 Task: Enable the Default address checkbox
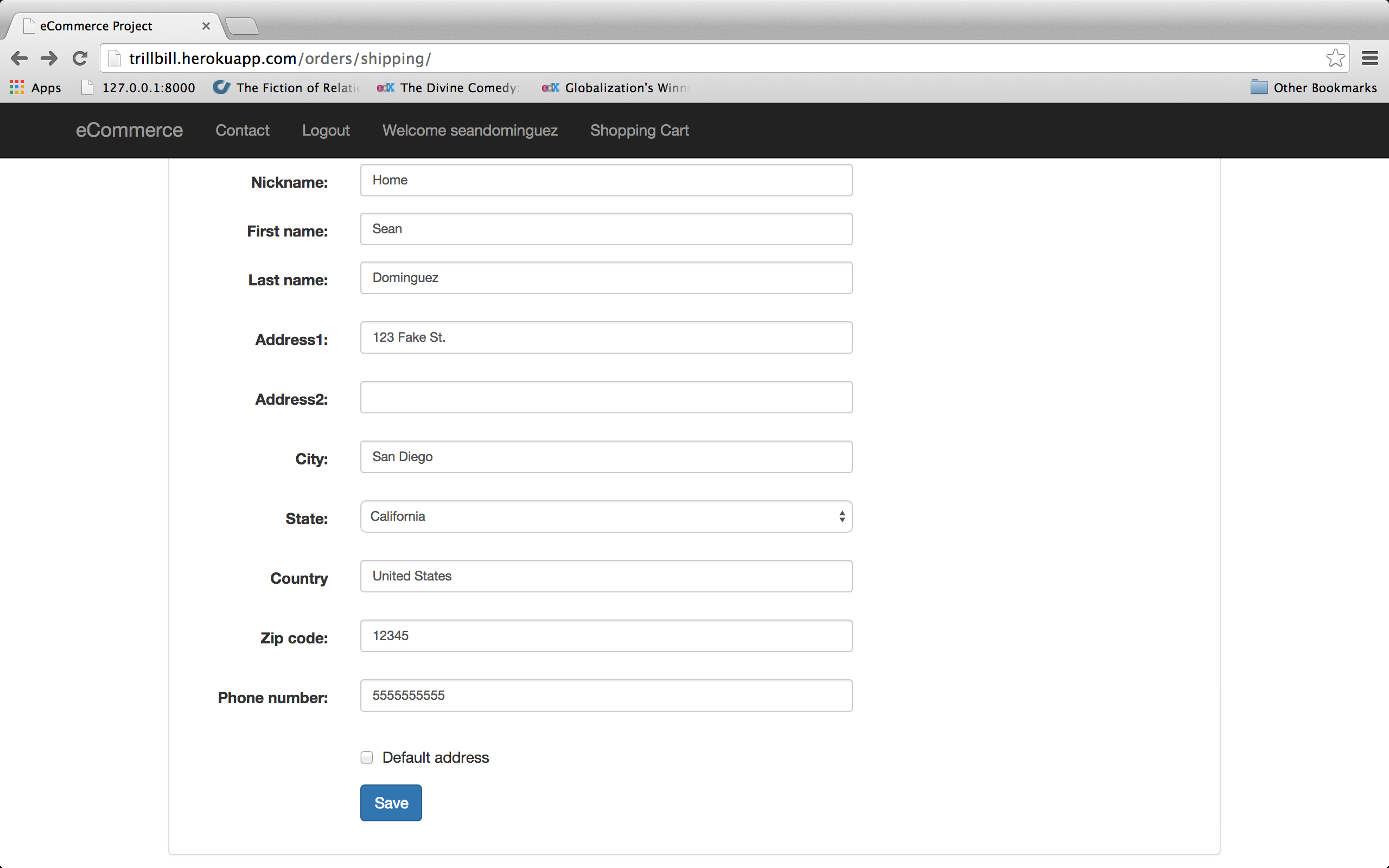pyautogui.click(x=367, y=757)
